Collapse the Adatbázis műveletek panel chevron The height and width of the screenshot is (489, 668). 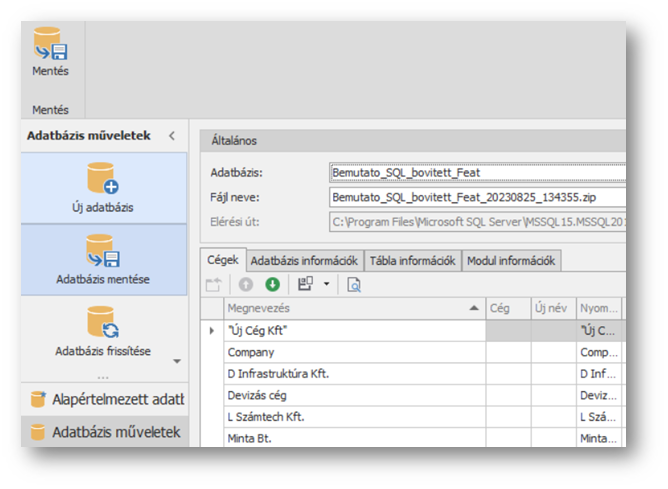point(171,135)
